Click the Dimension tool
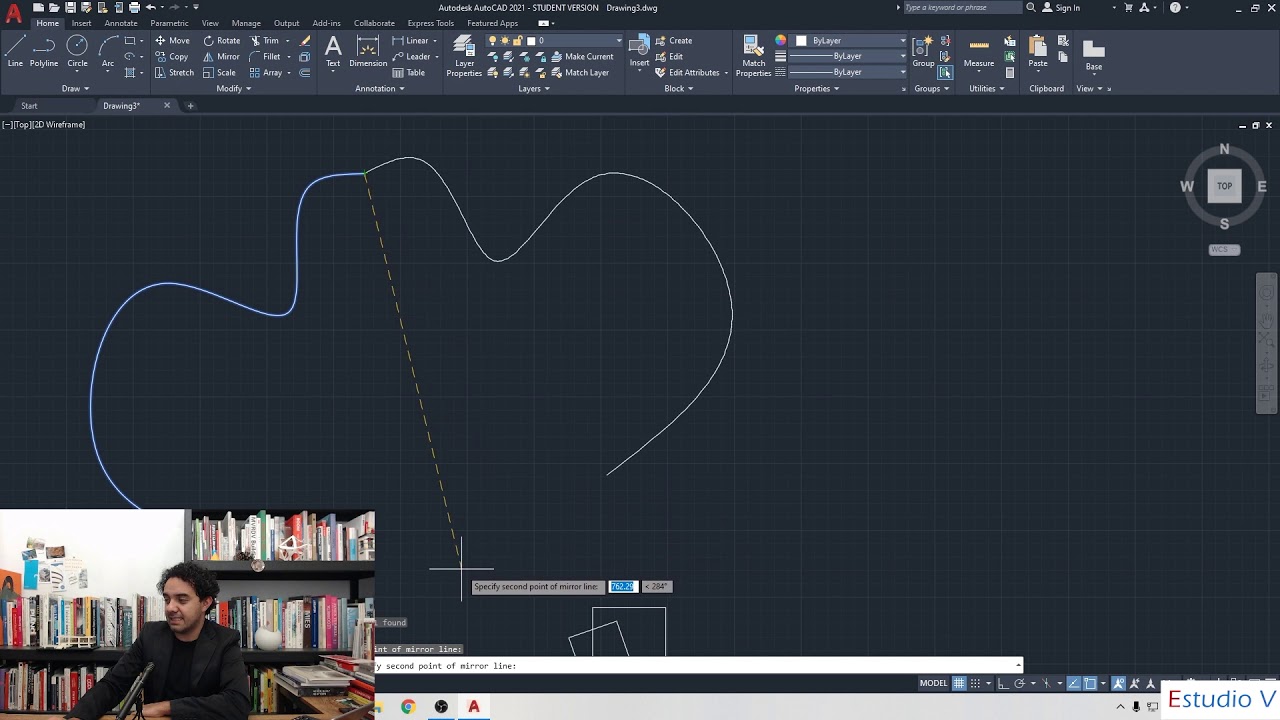1280x720 pixels. pos(368,52)
